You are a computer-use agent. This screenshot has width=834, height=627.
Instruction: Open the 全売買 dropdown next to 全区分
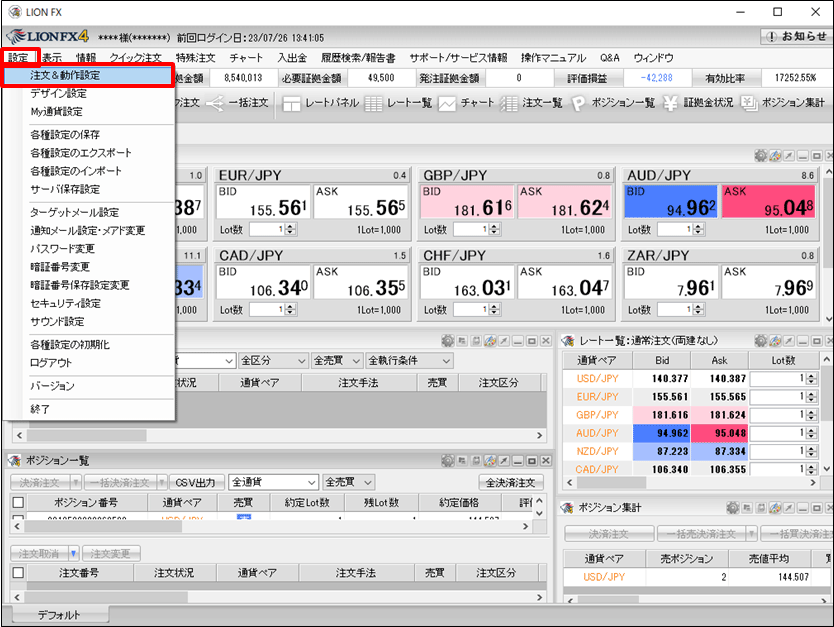[x=337, y=361]
